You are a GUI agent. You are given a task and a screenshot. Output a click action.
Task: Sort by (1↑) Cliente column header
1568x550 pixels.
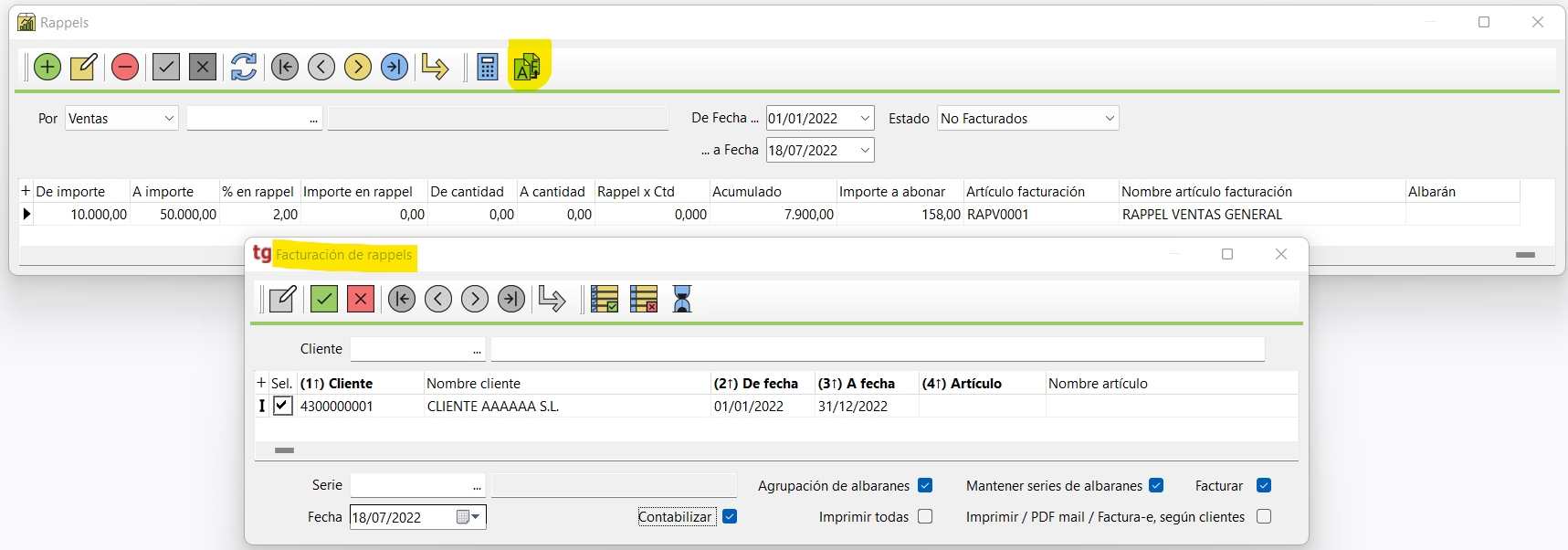click(x=361, y=383)
